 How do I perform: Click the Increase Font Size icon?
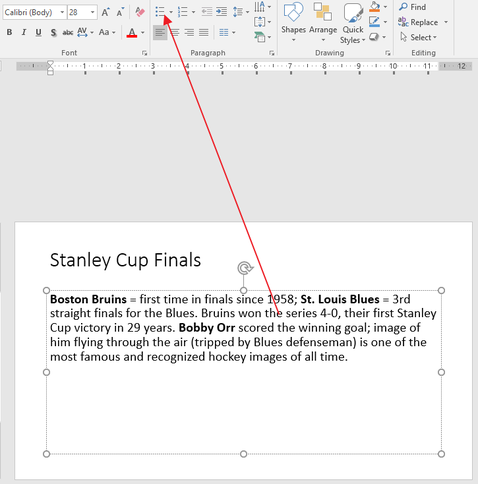pos(105,12)
